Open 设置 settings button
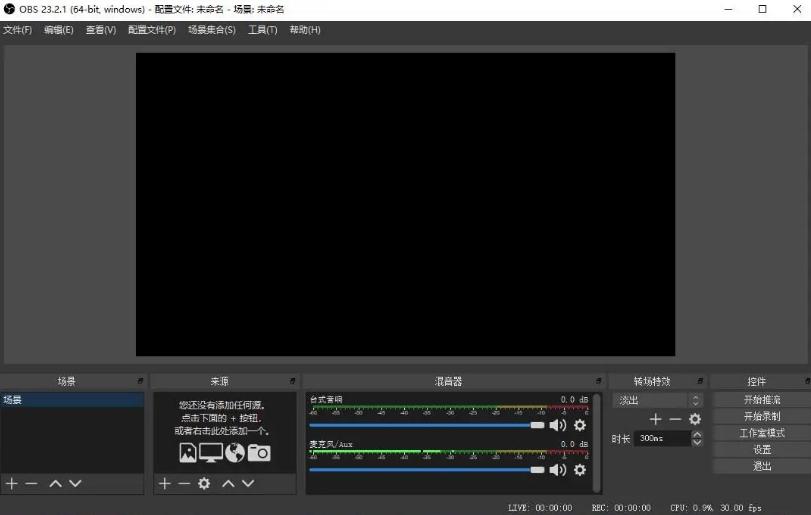This screenshot has width=811, height=515. [x=762, y=450]
